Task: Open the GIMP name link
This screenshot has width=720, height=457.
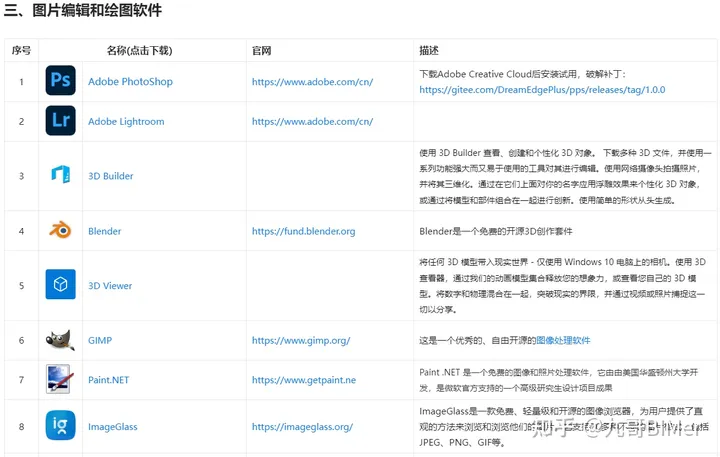Action: point(100,340)
